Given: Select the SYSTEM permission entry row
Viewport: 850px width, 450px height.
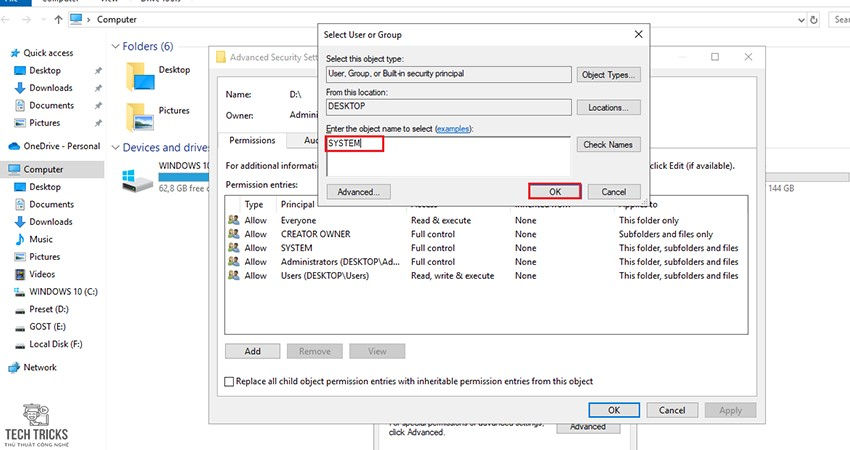Looking at the screenshot, I should pyautogui.click(x=486, y=248).
